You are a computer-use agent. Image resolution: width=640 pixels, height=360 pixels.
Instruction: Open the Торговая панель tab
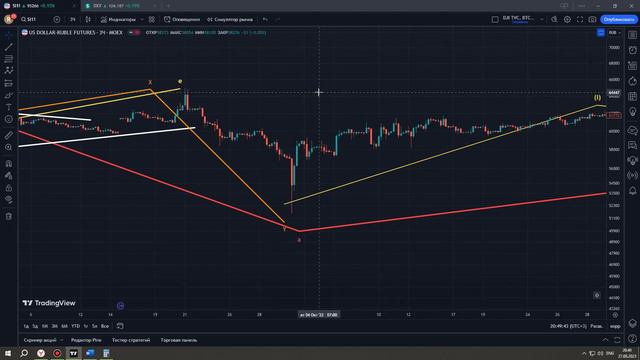click(x=179, y=340)
